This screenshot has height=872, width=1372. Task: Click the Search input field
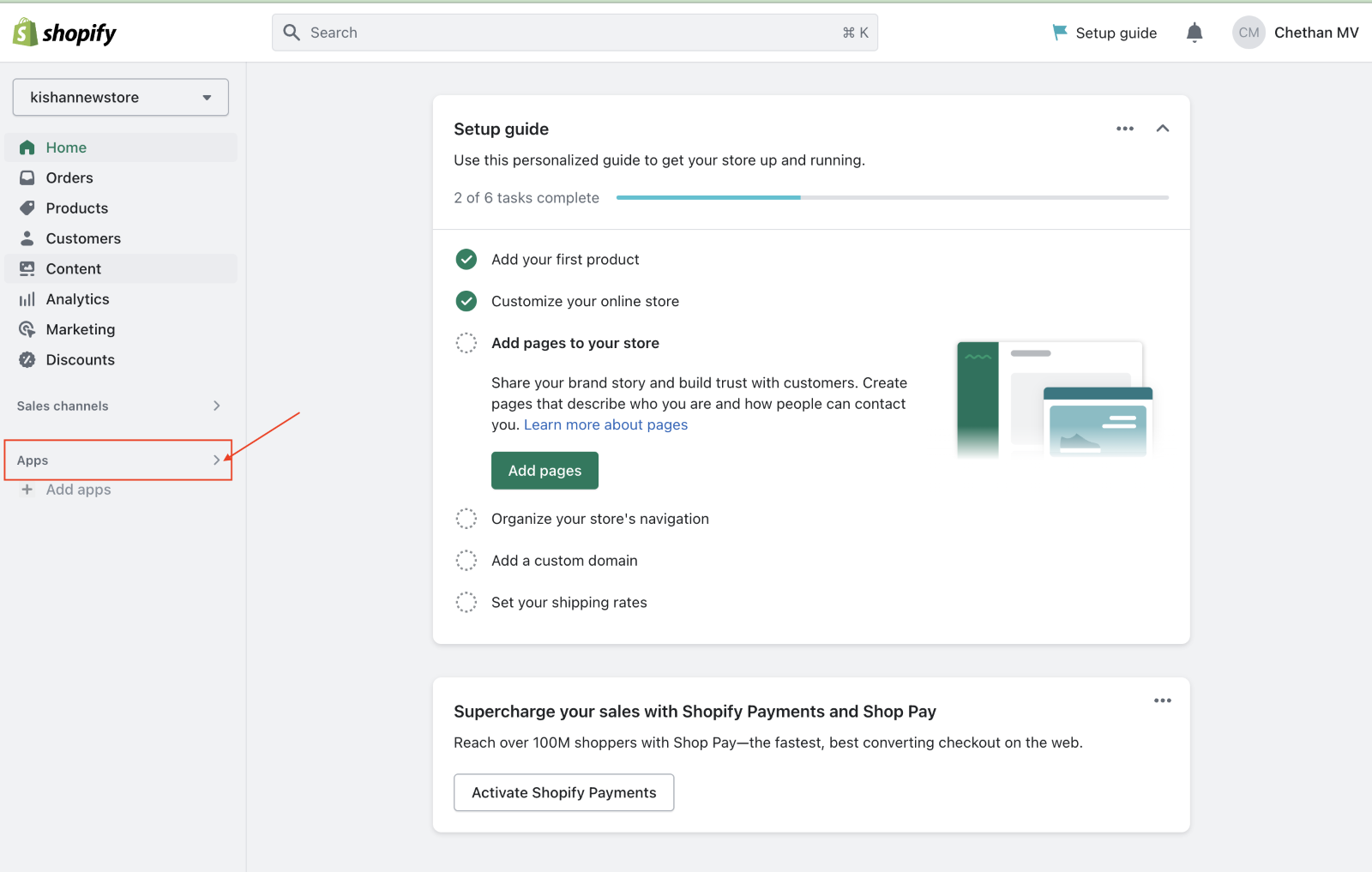coord(575,33)
